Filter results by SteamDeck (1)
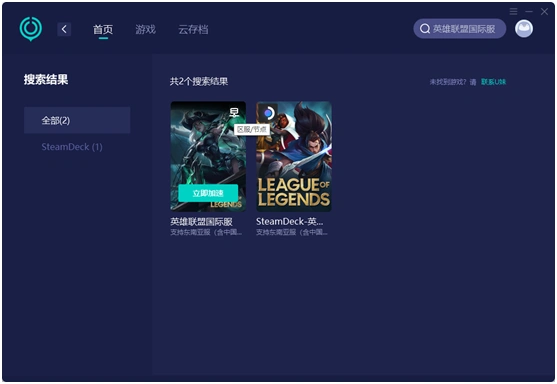 tap(72, 147)
